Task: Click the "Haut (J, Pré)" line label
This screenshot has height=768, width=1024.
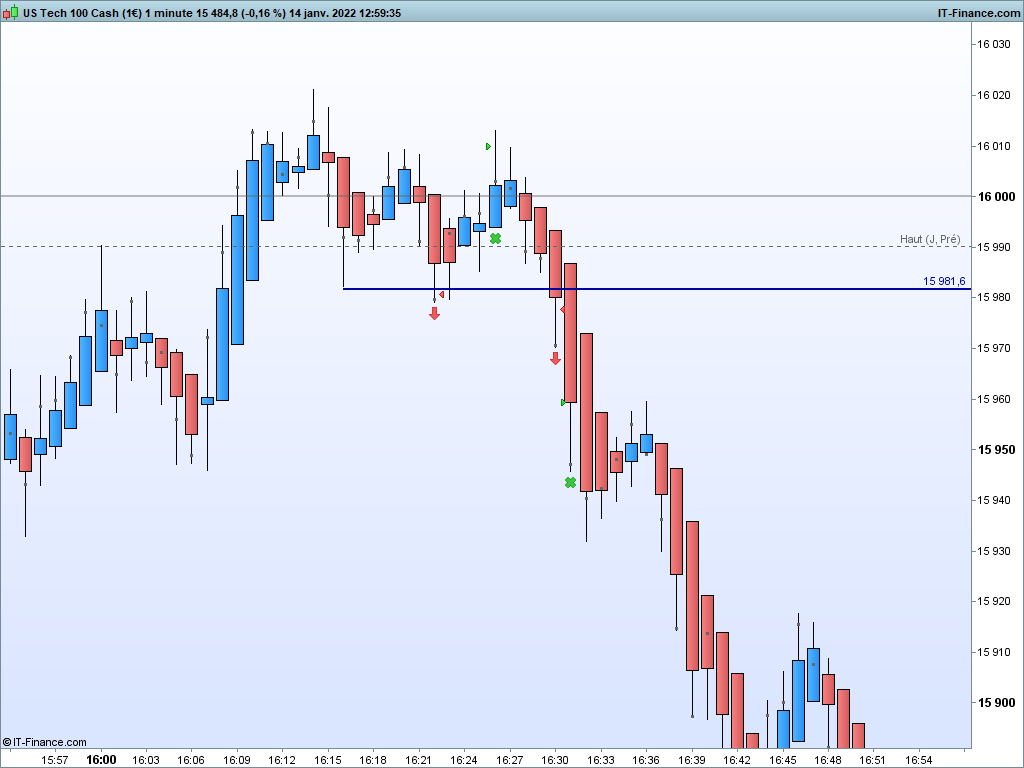Action: coord(930,239)
